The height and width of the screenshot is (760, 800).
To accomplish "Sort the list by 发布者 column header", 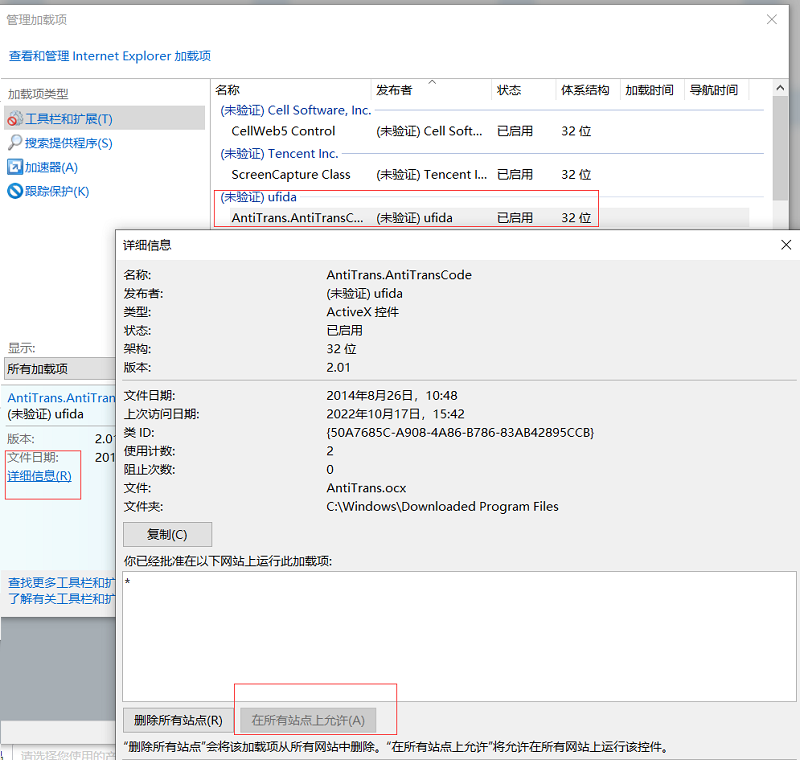I will tap(430, 90).
